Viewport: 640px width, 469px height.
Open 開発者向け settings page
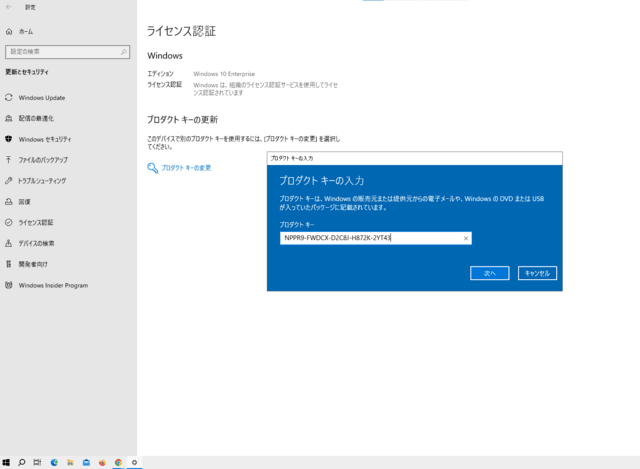[32, 264]
